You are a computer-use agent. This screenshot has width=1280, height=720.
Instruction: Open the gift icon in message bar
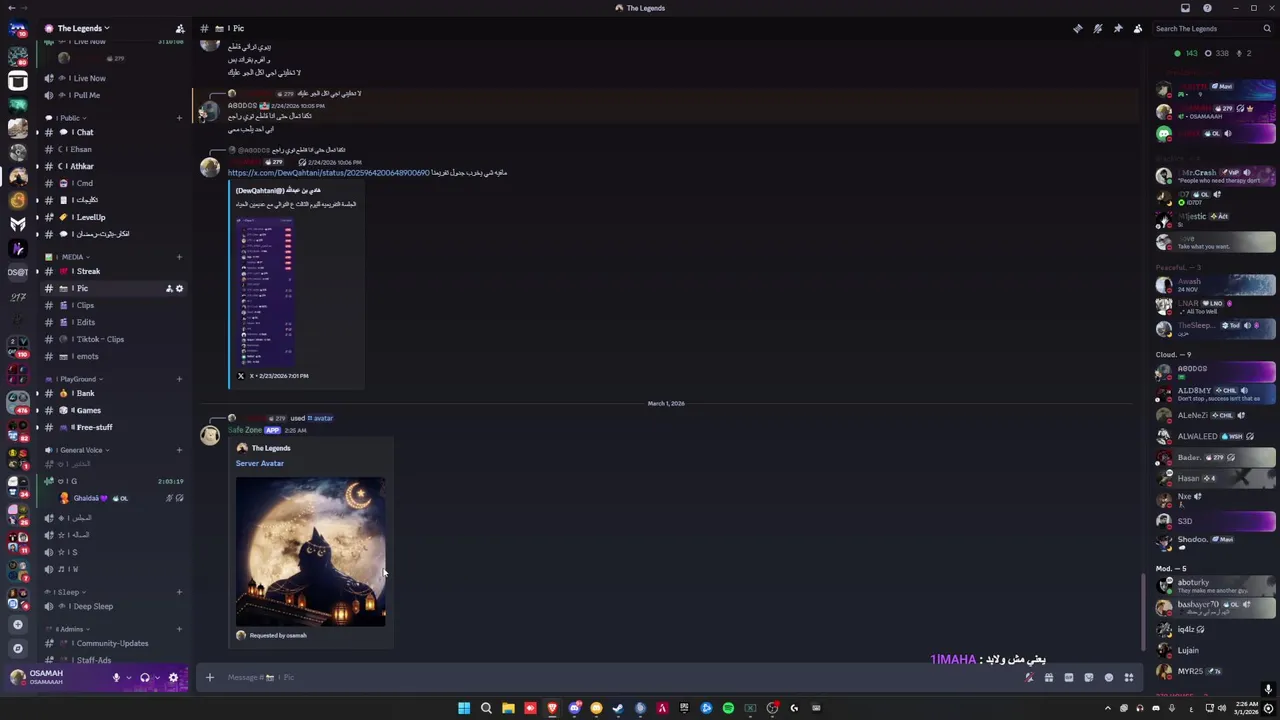(1049, 678)
